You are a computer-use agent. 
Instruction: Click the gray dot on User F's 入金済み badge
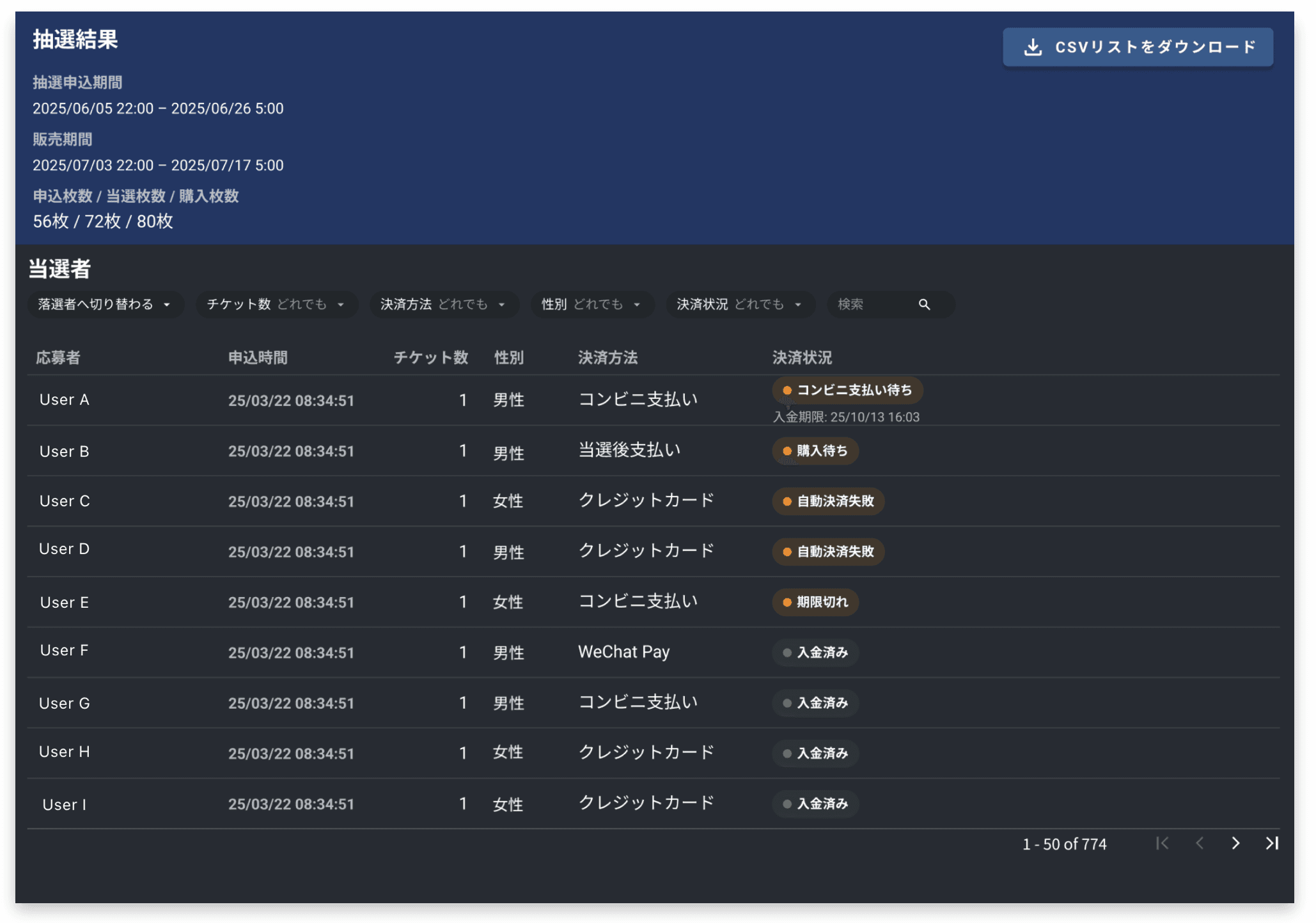(787, 653)
